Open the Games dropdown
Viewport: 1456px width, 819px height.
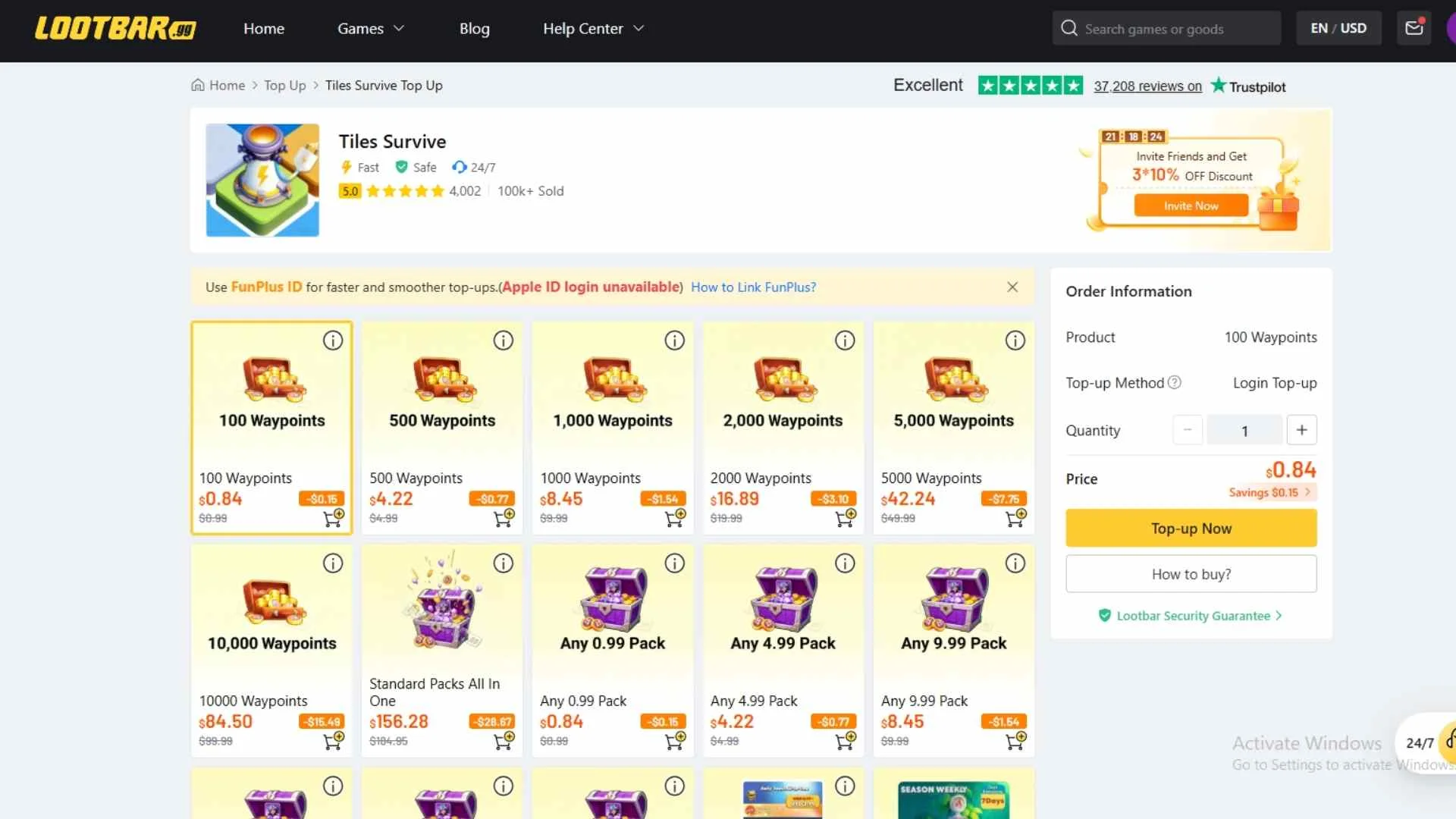(x=370, y=28)
